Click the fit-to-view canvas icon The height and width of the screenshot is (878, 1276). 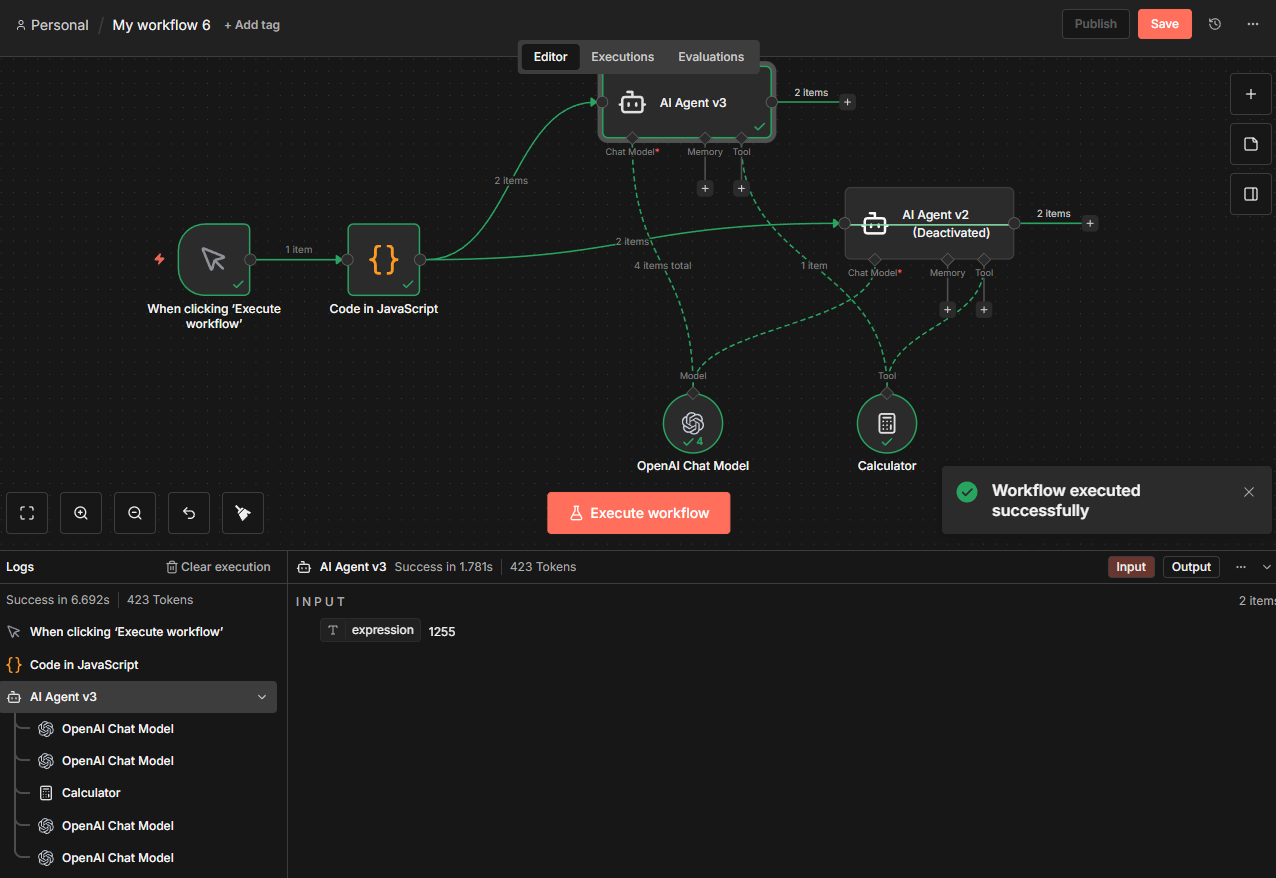[27, 513]
